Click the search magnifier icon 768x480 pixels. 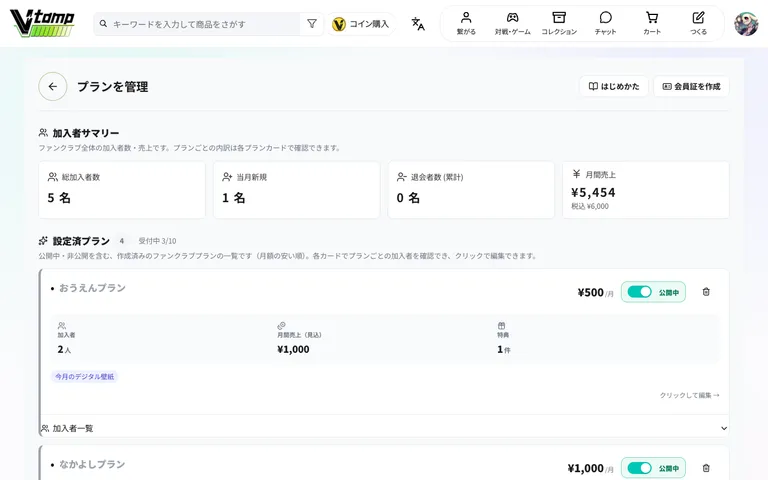pos(103,24)
